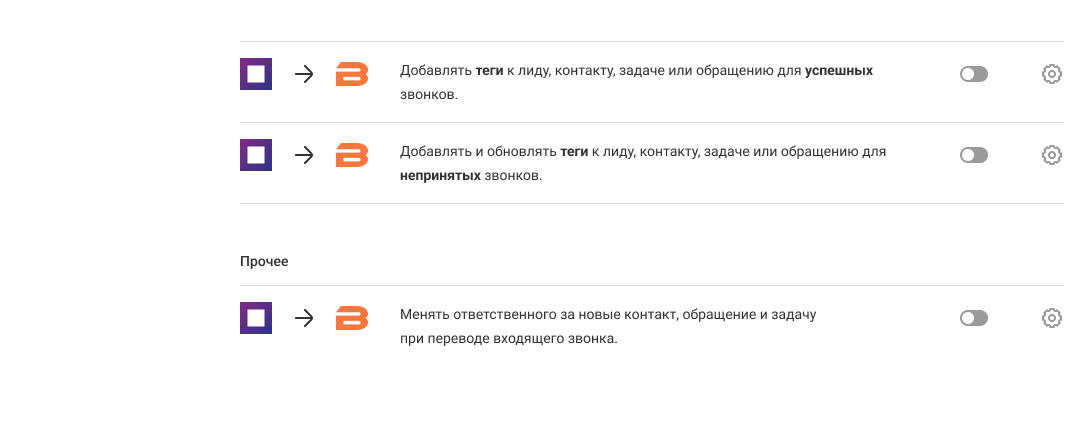
Task: Click arrow icon in responsible-change row
Action: [304, 318]
